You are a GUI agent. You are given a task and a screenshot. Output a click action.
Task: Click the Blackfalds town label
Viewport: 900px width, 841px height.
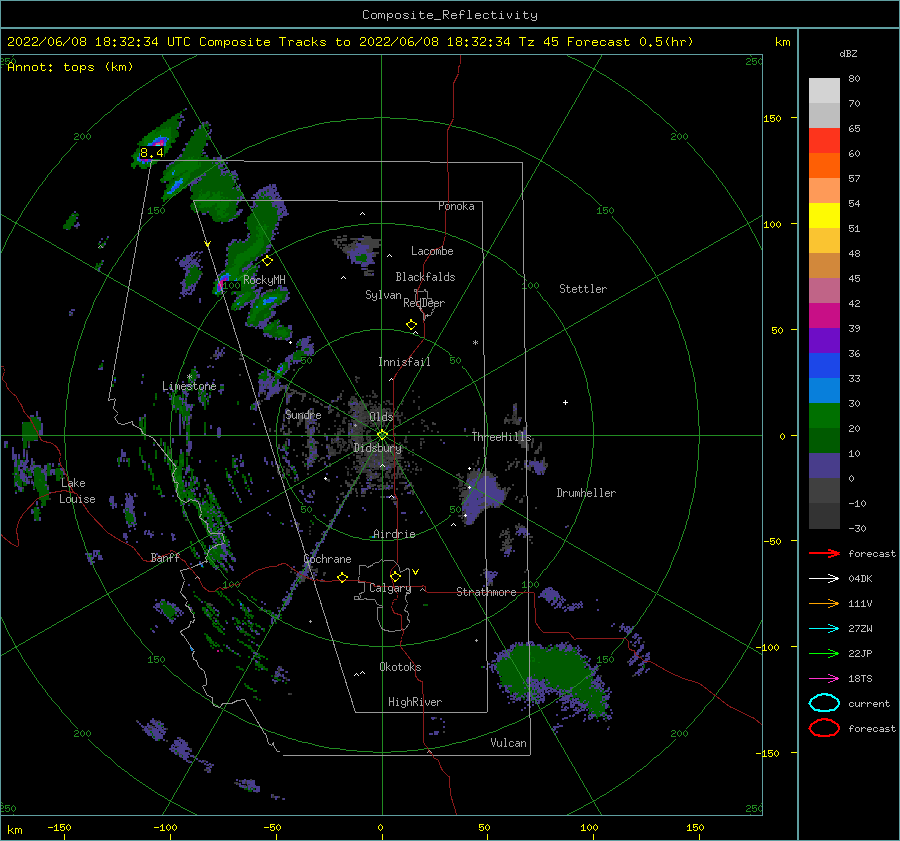point(425,277)
